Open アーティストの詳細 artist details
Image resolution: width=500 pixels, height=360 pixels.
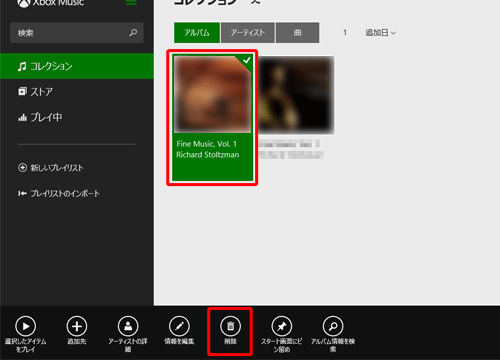pyautogui.click(x=128, y=334)
